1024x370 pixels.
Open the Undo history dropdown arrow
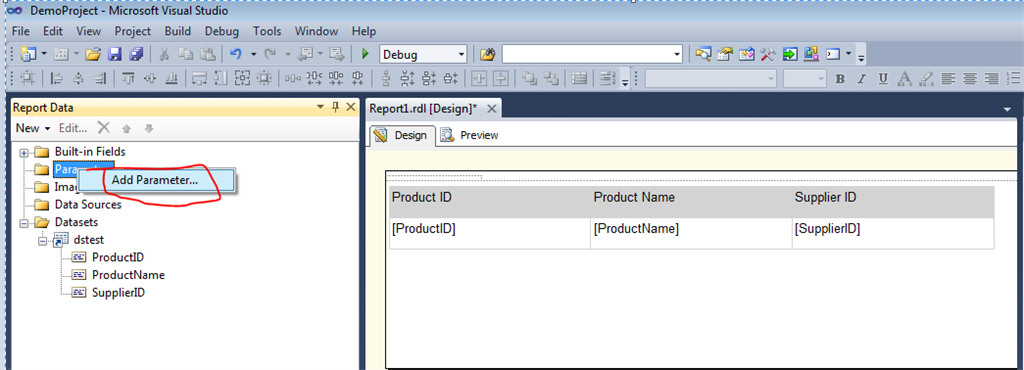[253, 54]
